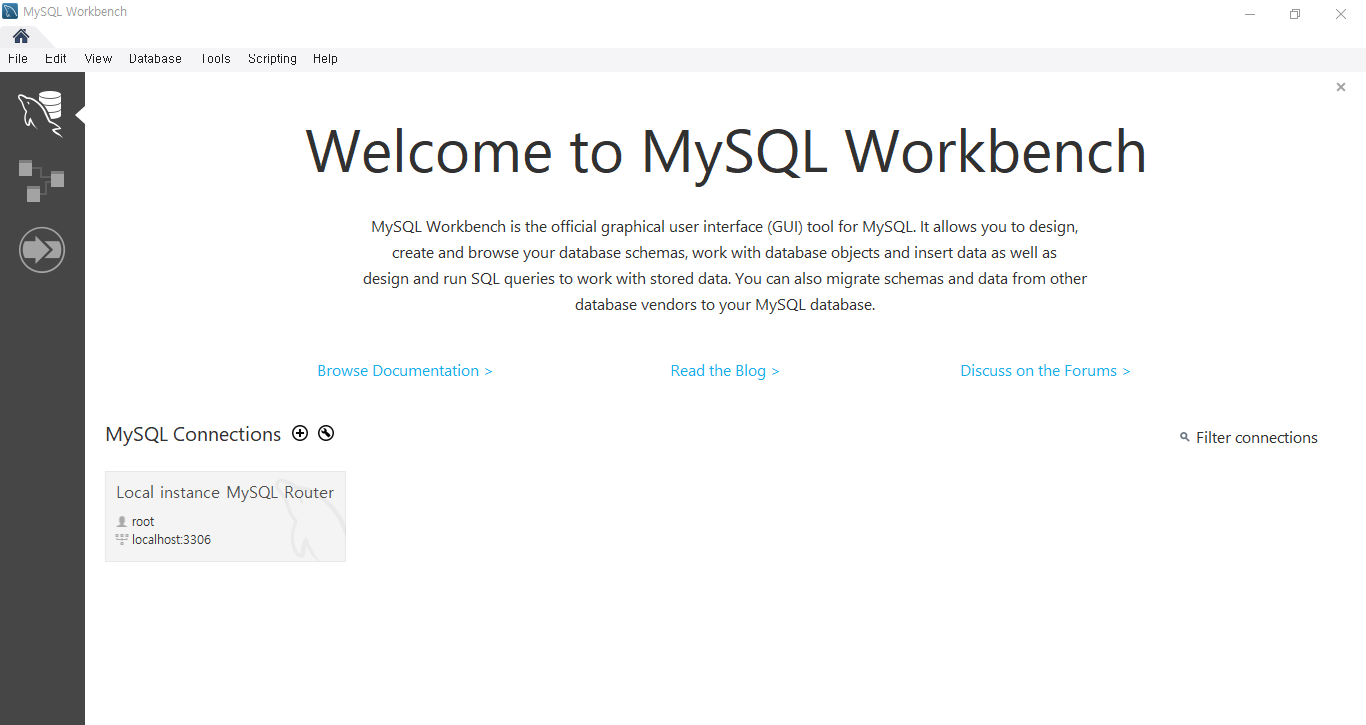The image size is (1366, 725).
Task: Close the welcome message with x
Action: pos(1341,87)
